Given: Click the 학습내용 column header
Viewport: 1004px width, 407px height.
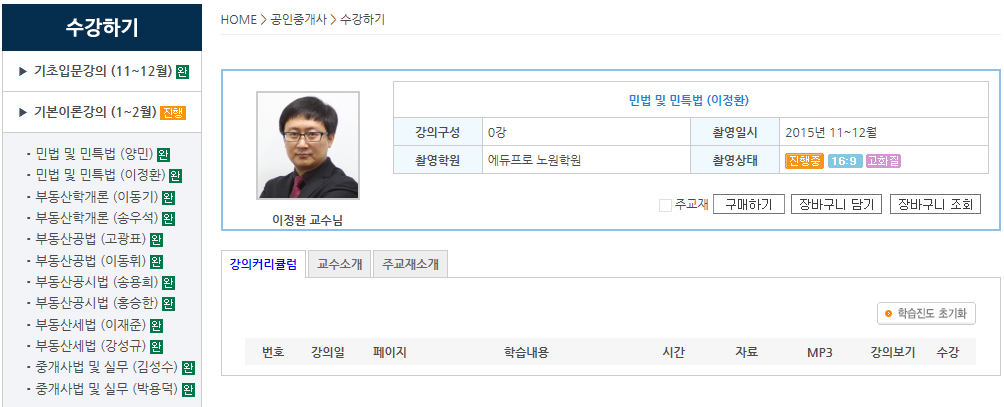Looking at the screenshot, I should [x=526, y=352].
